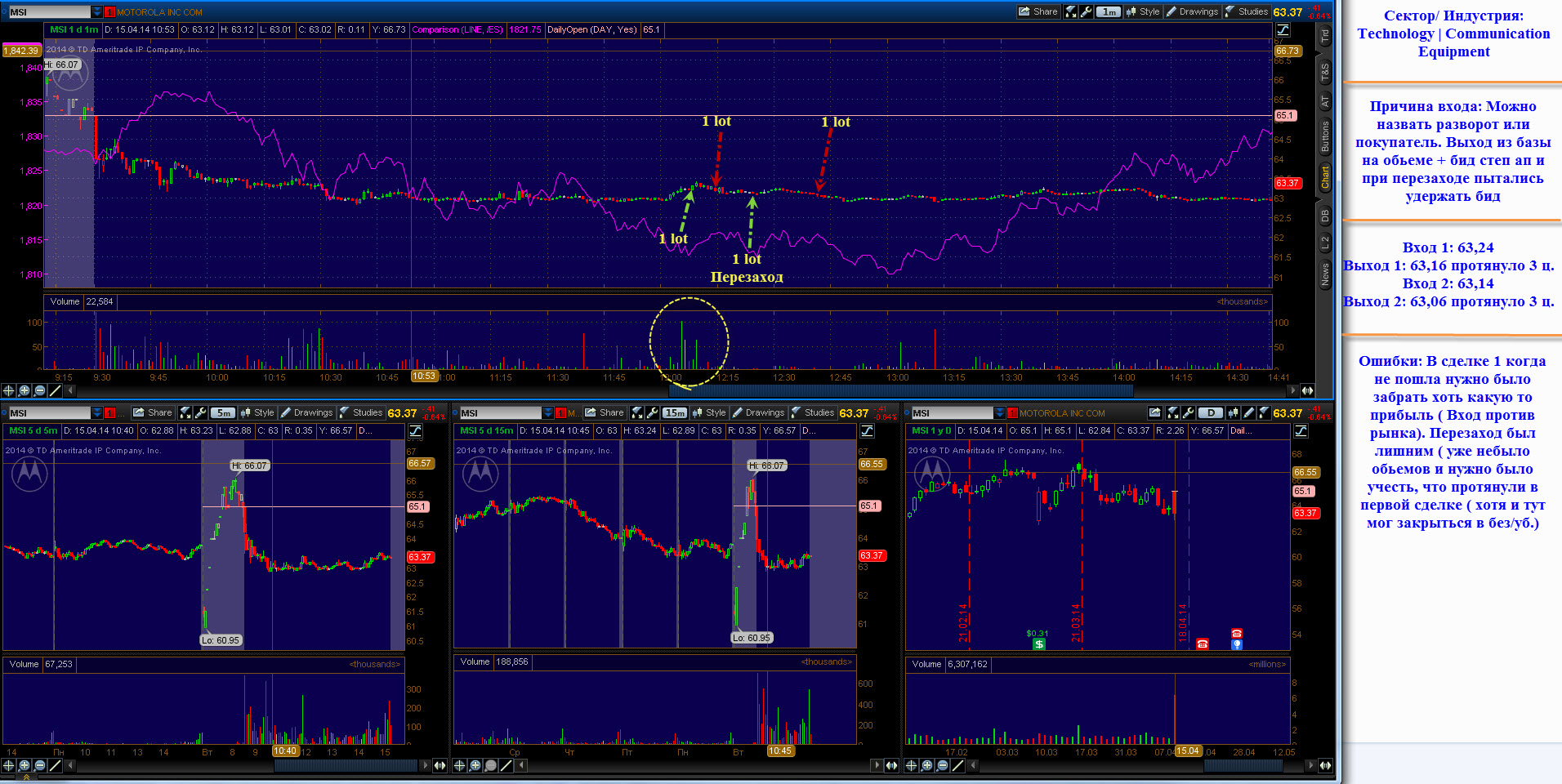Zoom in on 5m chart
The image size is (1562, 784).
pyautogui.click(x=25, y=765)
